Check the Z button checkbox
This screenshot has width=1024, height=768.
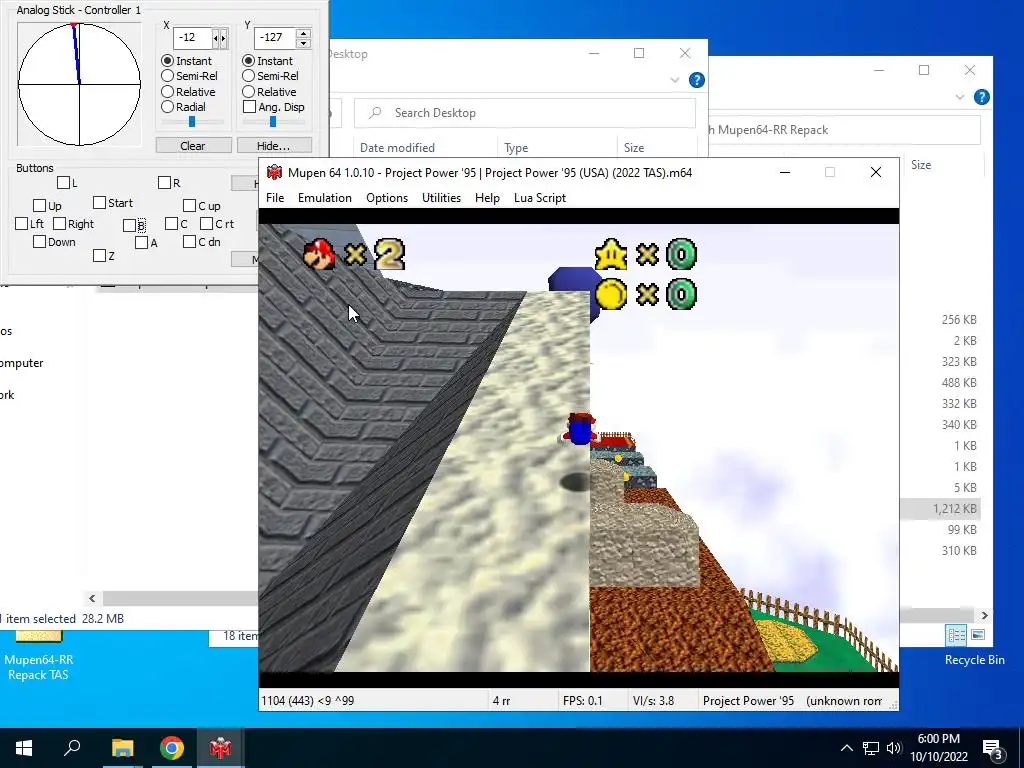[x=99, y=256]
